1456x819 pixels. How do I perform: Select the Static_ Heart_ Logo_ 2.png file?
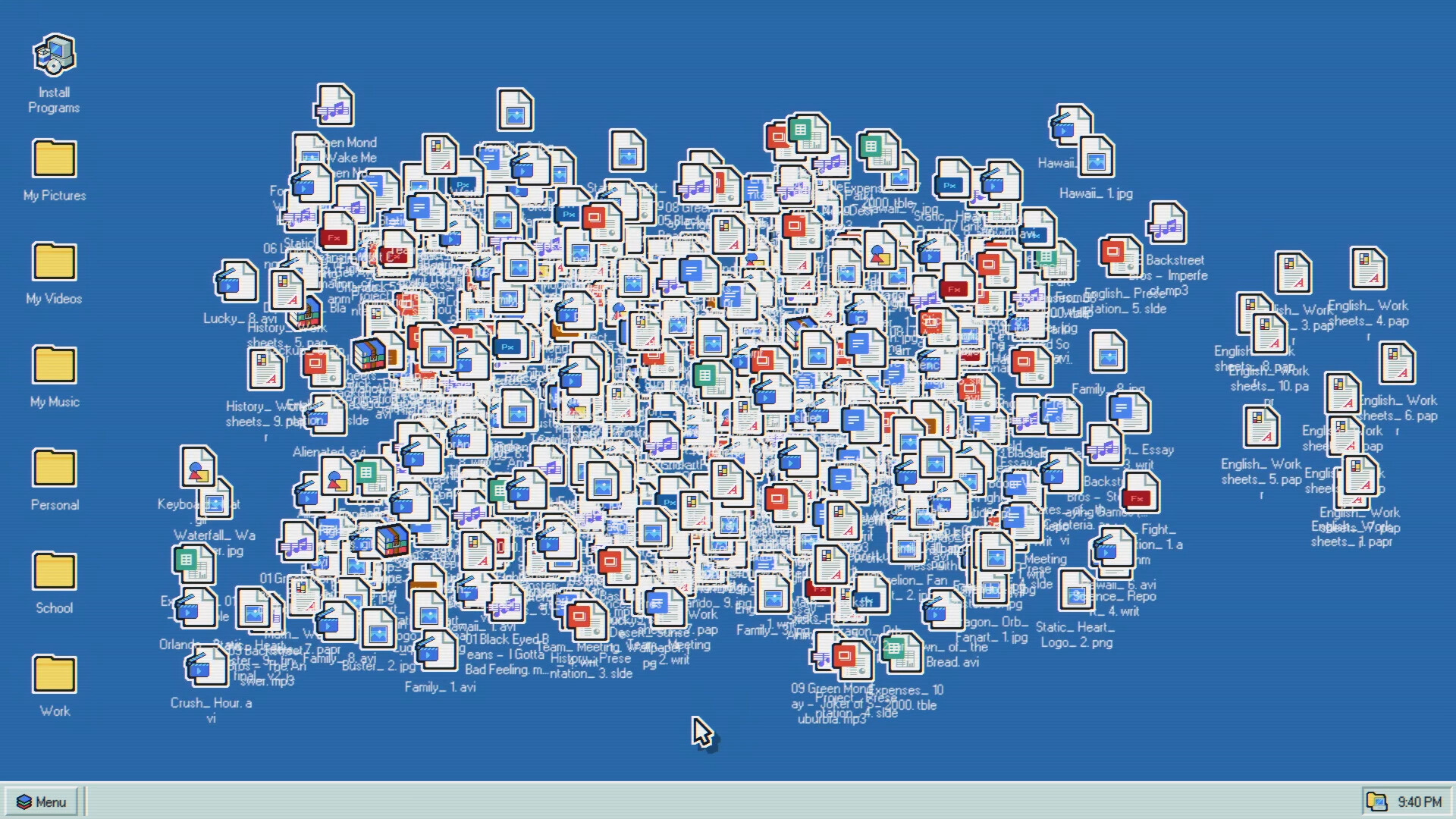(x=1077, y=590)
